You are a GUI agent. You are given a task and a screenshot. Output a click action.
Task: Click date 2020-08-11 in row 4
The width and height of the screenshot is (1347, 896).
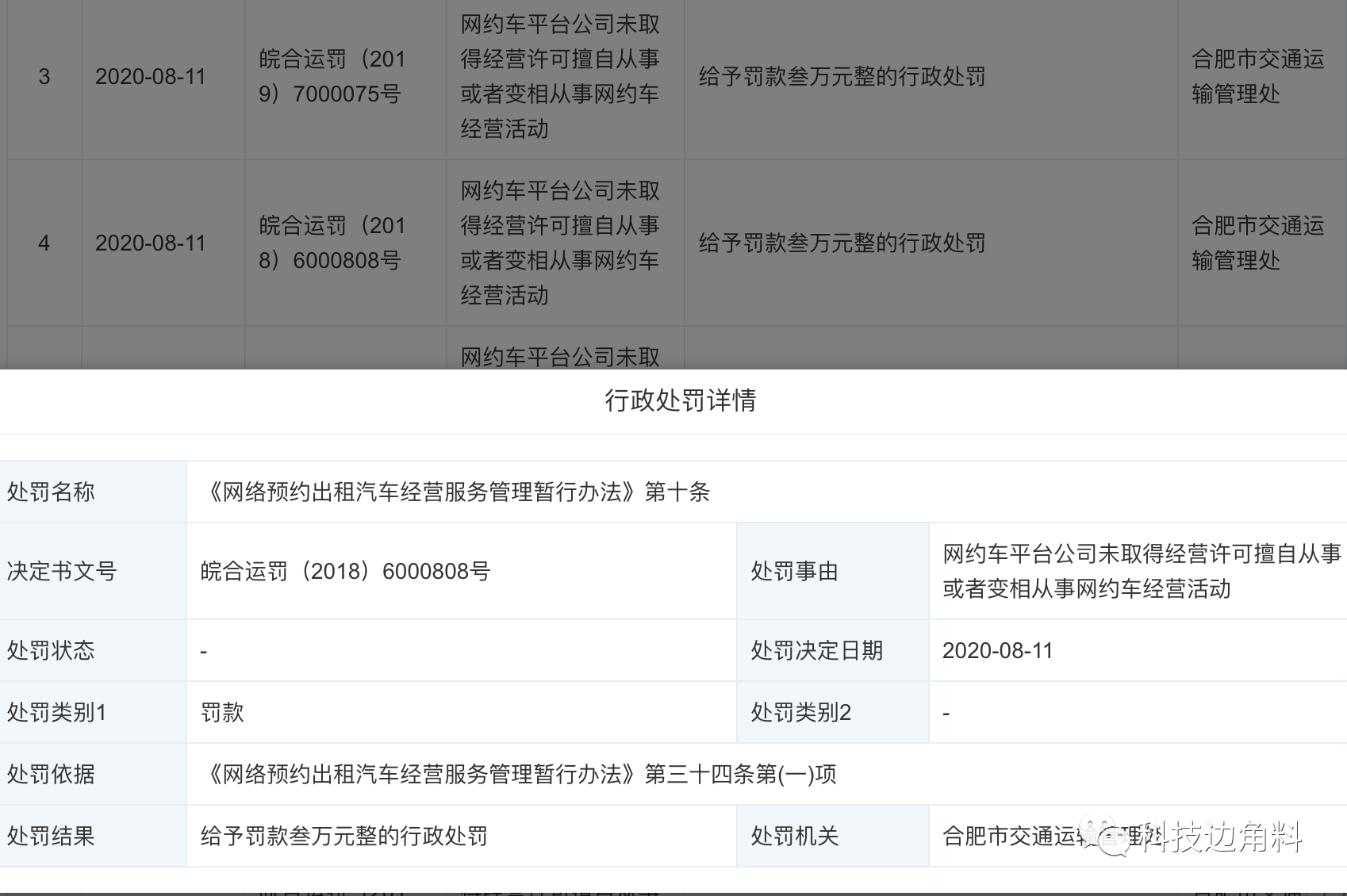pos(151,243)
